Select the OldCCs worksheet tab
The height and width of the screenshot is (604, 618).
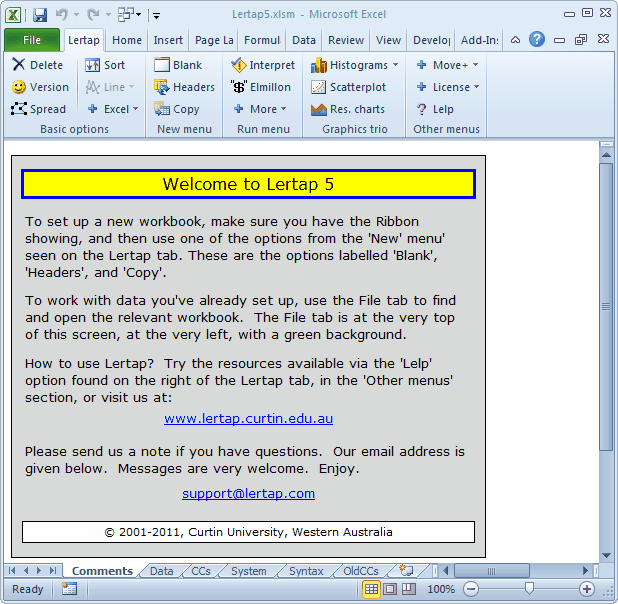361,571
